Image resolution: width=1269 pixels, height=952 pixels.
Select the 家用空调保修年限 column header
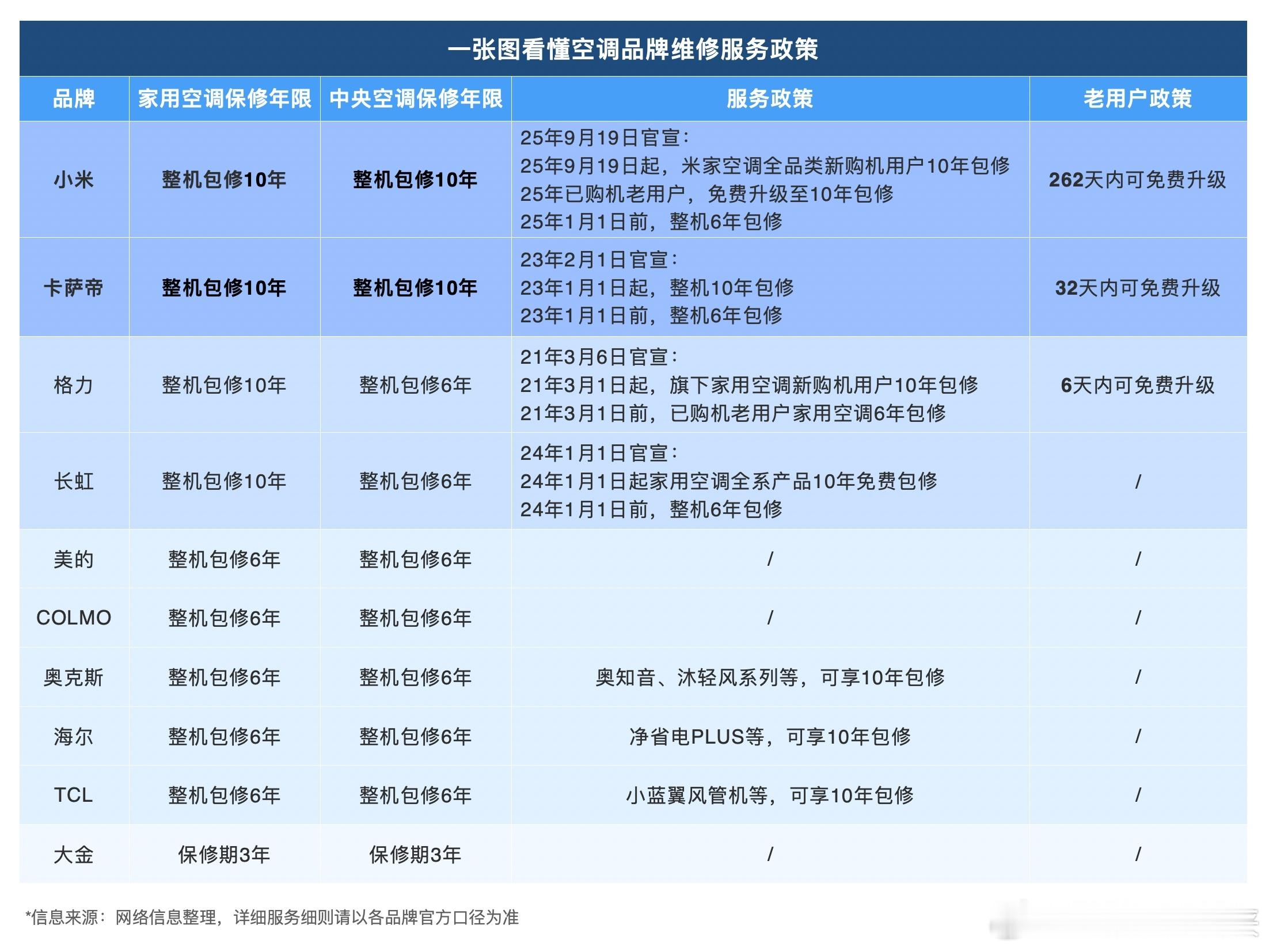click(x=225, y=98)
